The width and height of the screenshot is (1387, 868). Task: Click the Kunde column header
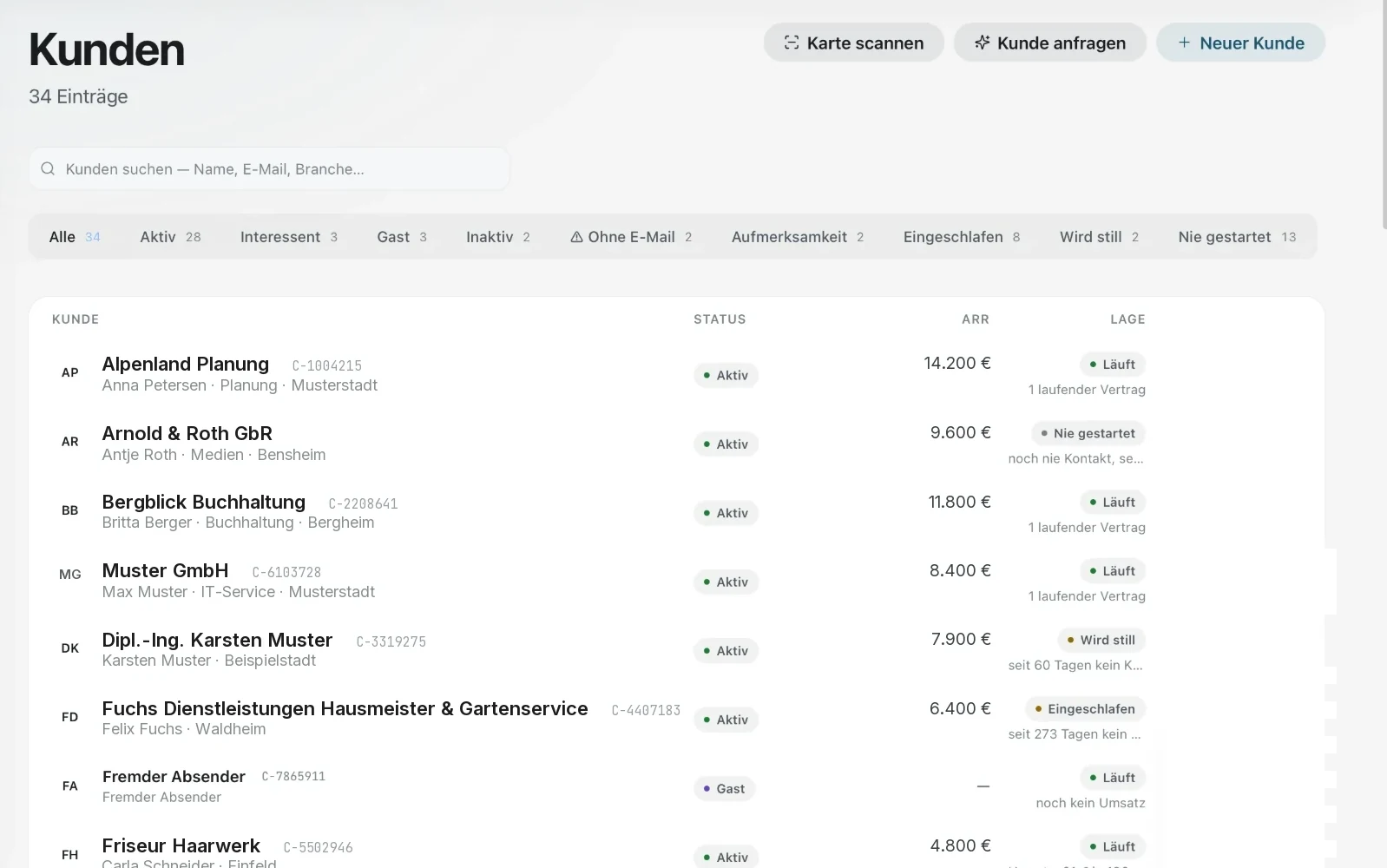(76, 319)
